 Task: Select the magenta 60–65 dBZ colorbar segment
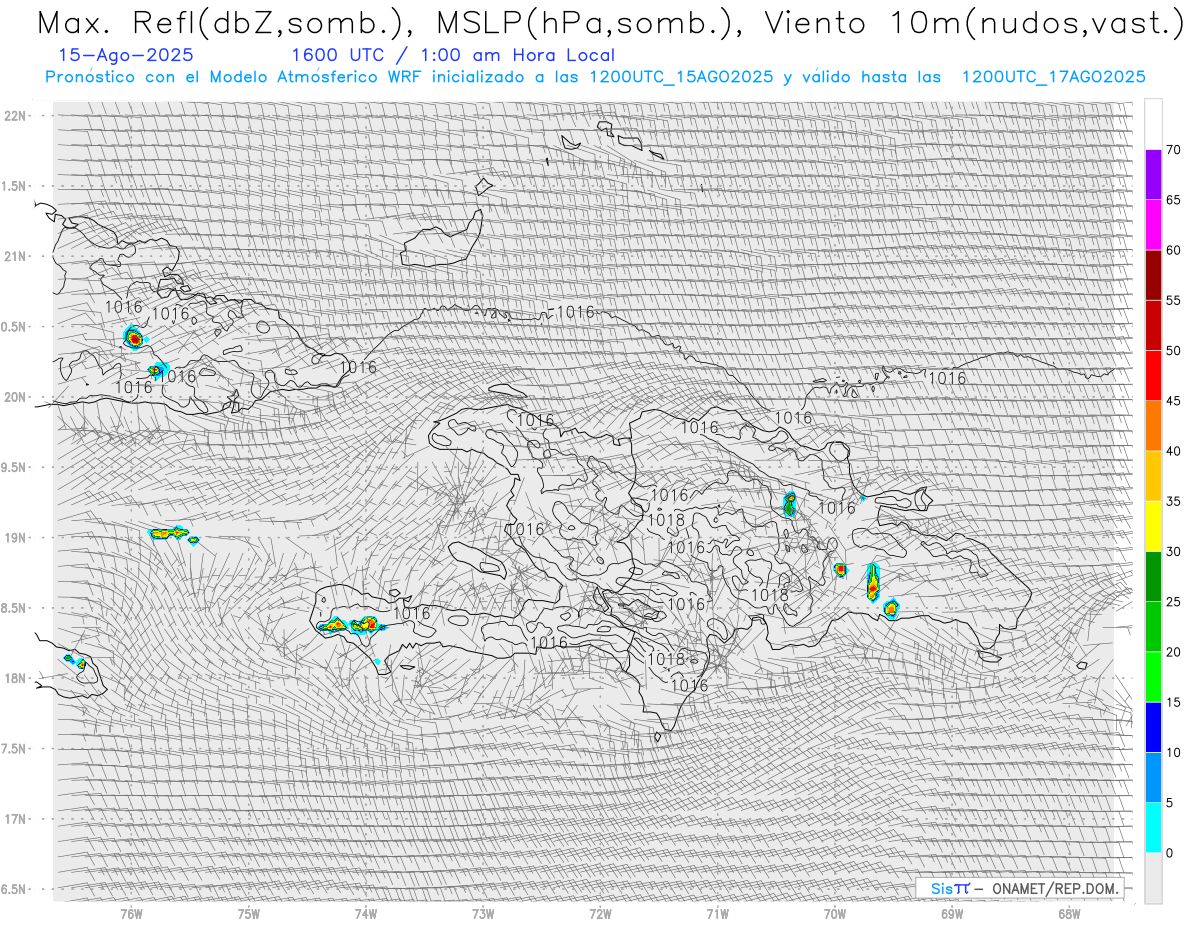[1153, 225]
